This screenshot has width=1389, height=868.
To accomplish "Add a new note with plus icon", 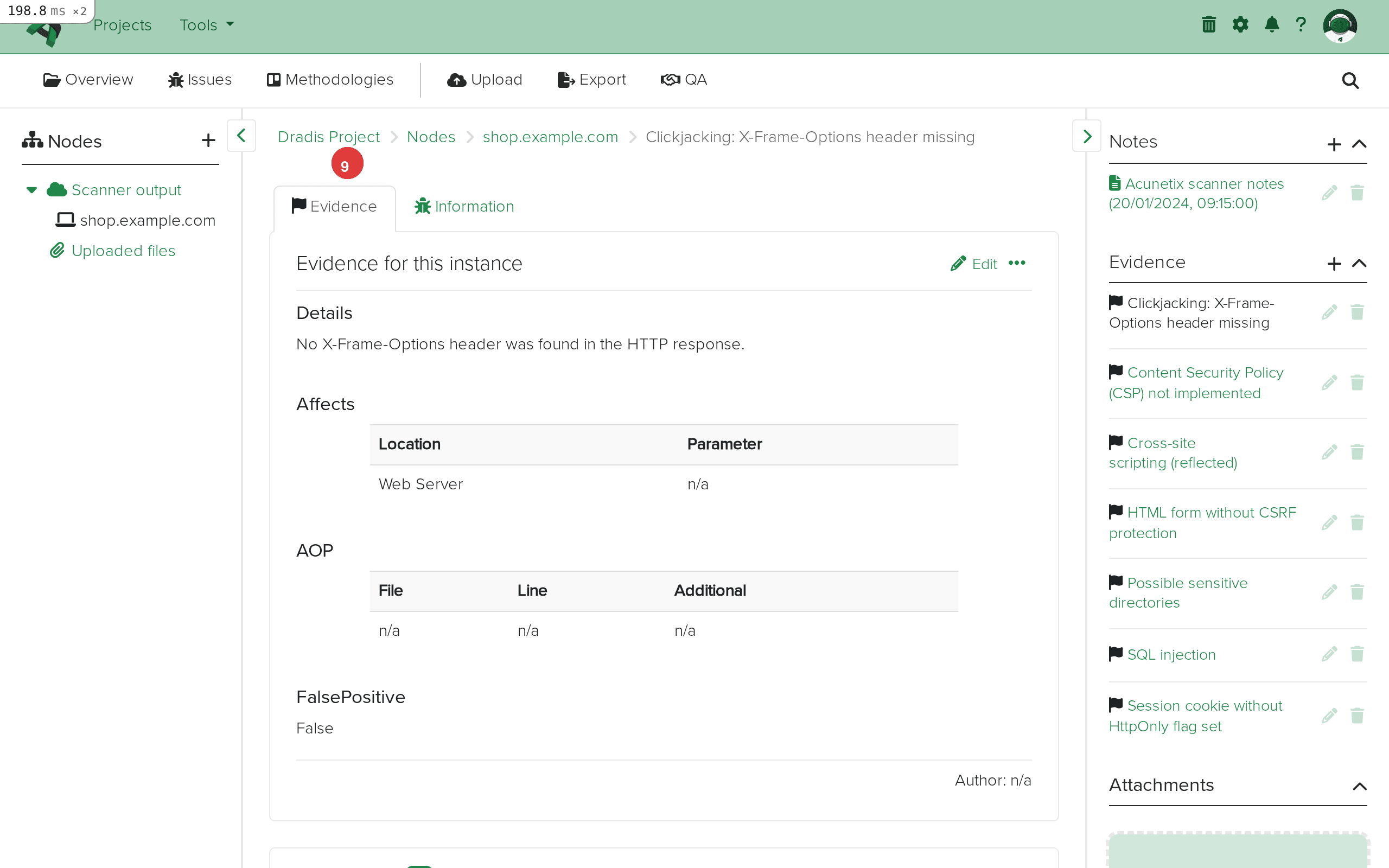I will coord(1334,144).
